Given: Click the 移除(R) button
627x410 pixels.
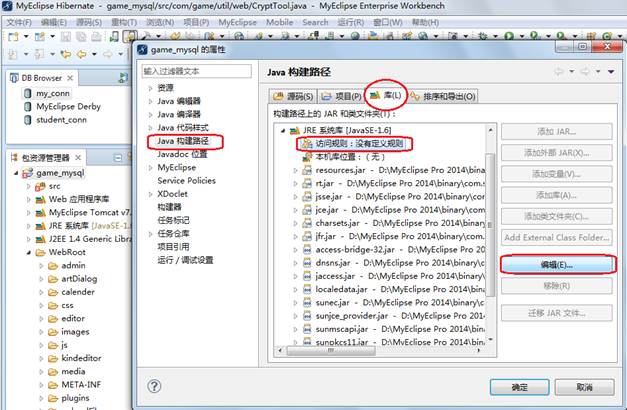Looking at the screenshot, I should [x=557, y=286].
